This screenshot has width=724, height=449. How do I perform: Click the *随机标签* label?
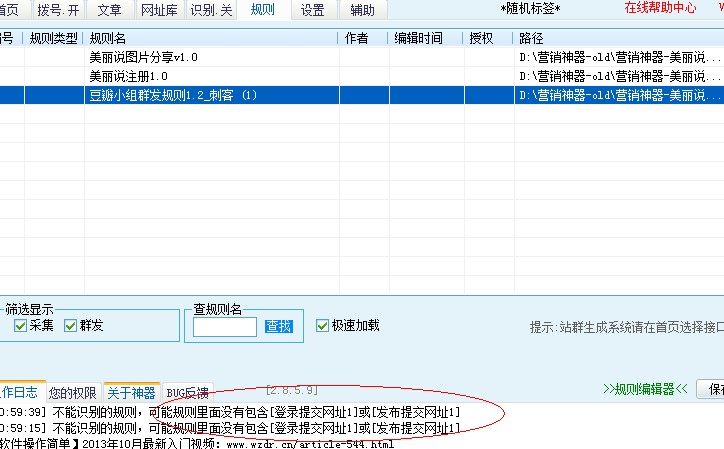[531, 8]
